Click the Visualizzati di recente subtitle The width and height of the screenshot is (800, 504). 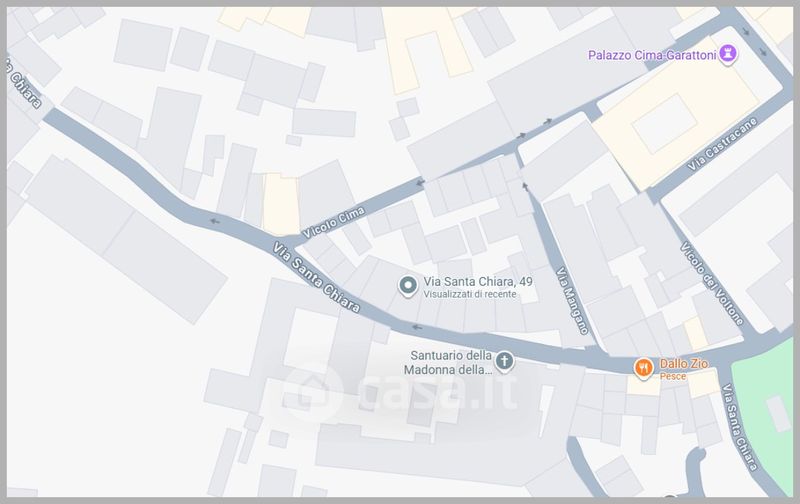pyautogui.click(x=470, y=294)
